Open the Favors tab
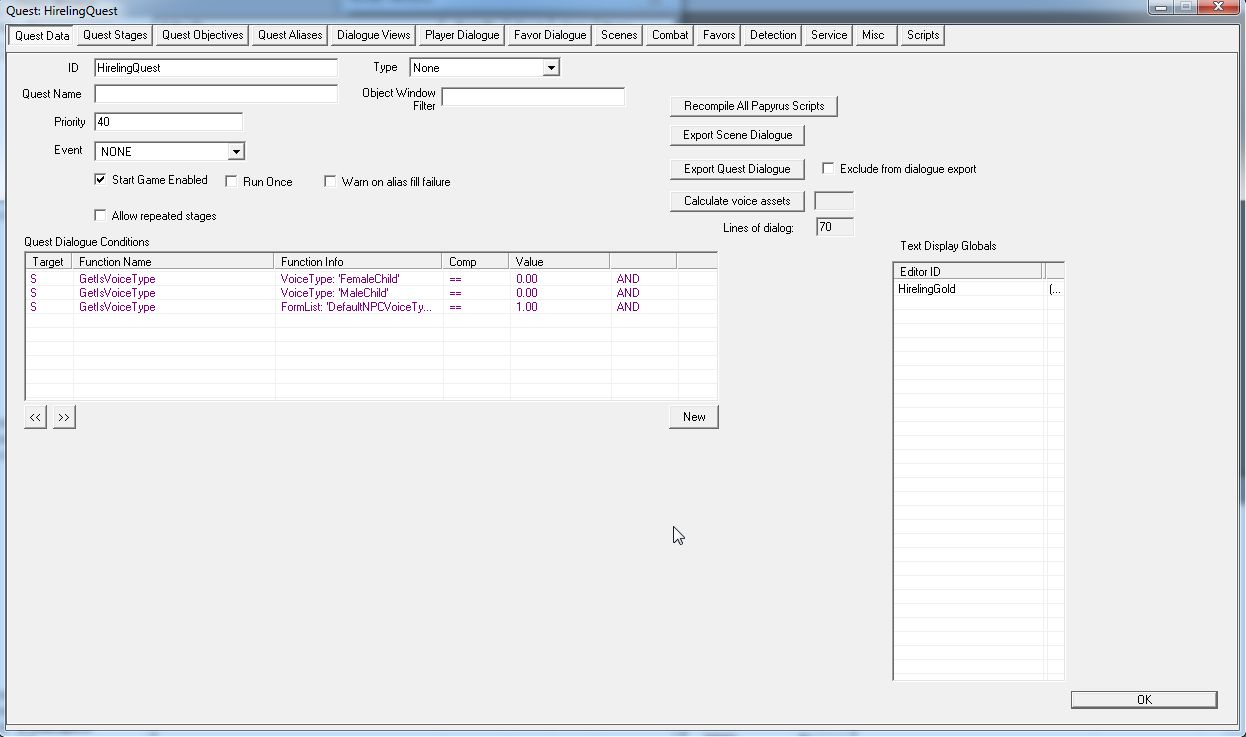The width and height of the screenshot is (1246, 737). pos(719,35)
